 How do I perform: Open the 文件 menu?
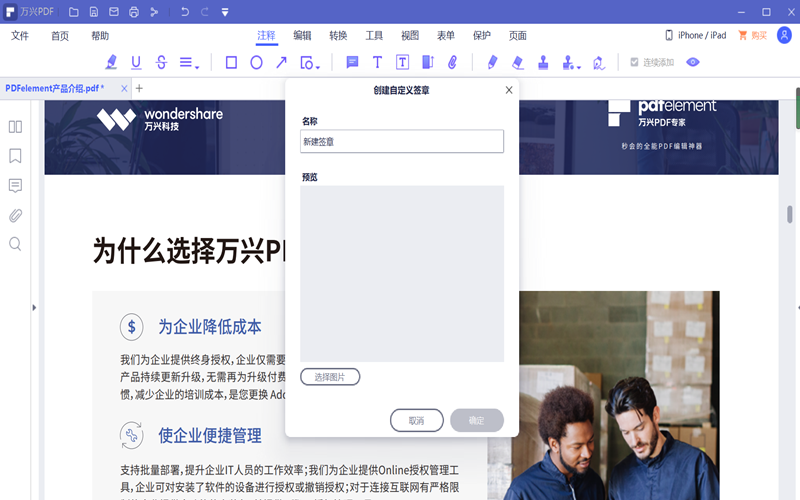point(20,35)
